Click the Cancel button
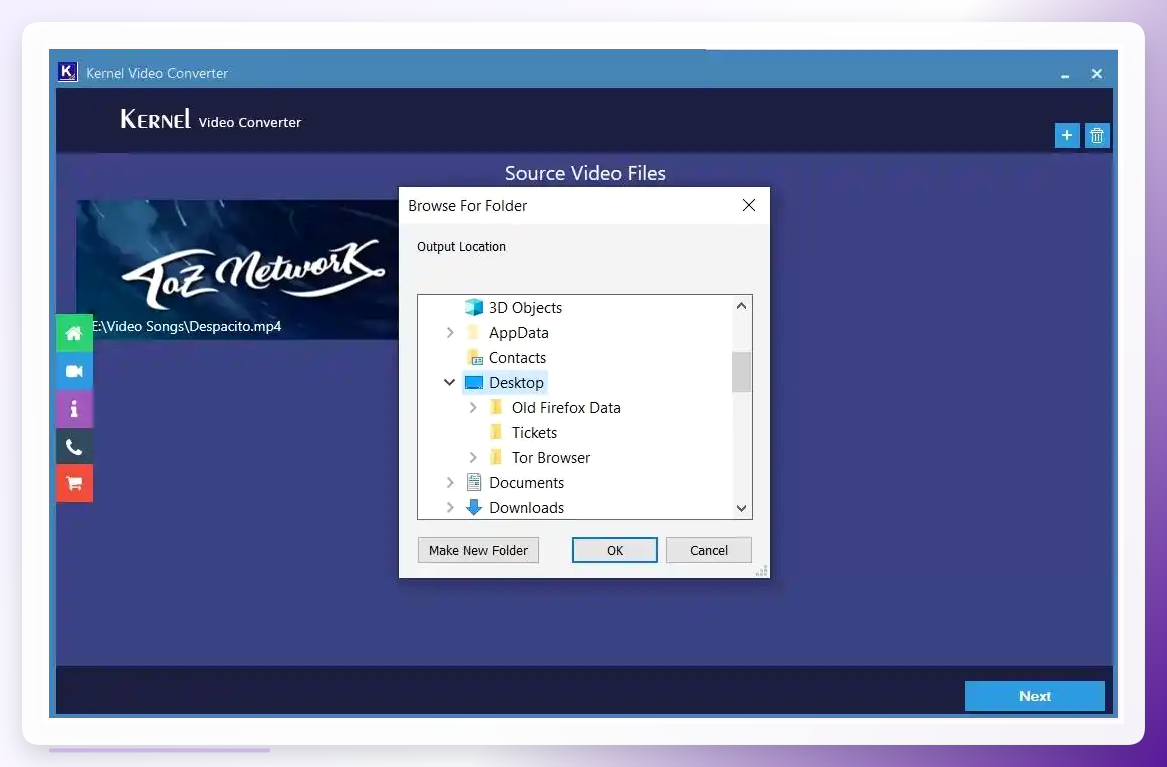This screenshot has width=1167, height=767. click(x=709, y=550)
